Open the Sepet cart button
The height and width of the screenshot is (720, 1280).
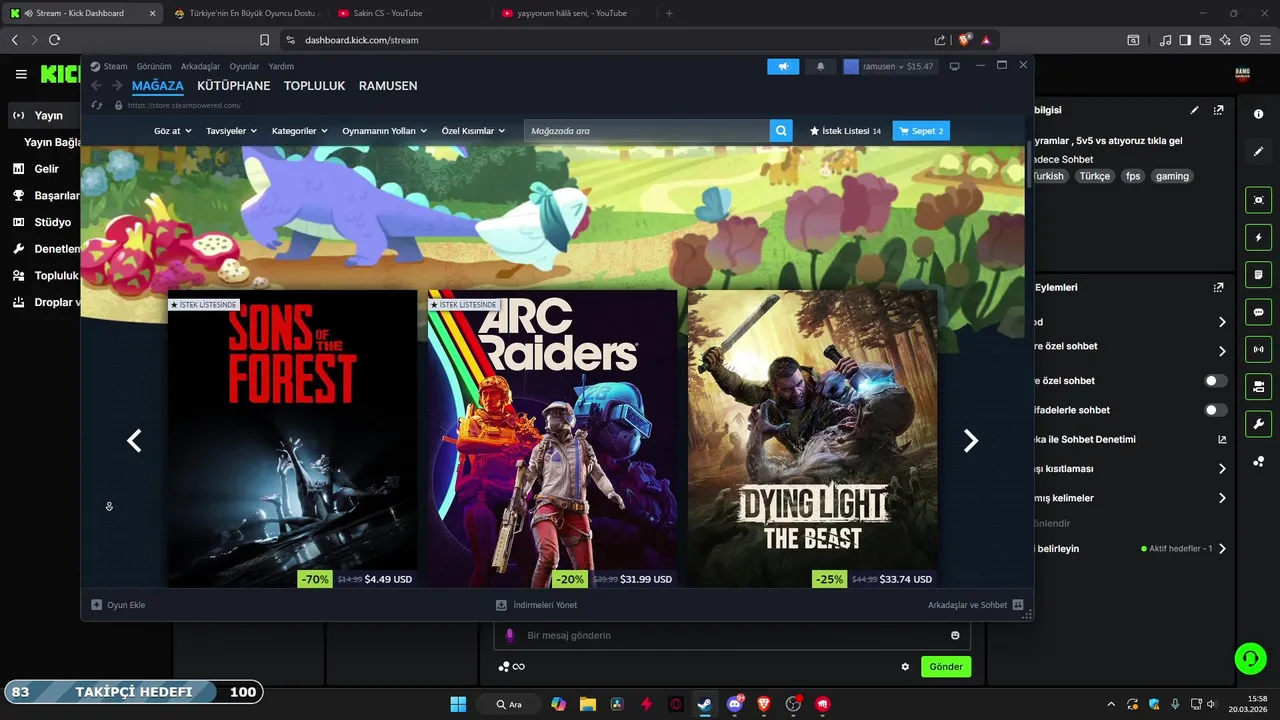tap(920, 131)
